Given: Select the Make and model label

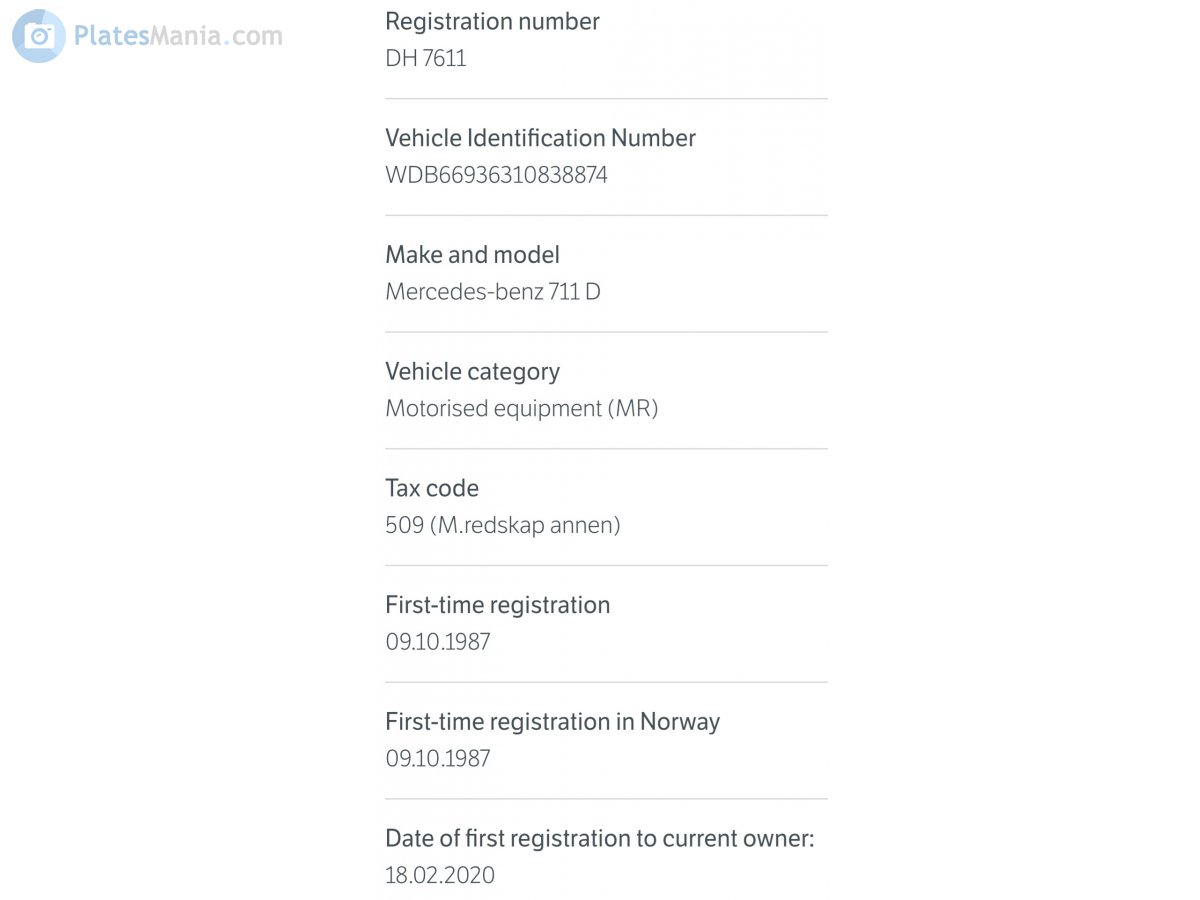Looking at the screenshot, I should pyautogui.click(x=472, y=255).
